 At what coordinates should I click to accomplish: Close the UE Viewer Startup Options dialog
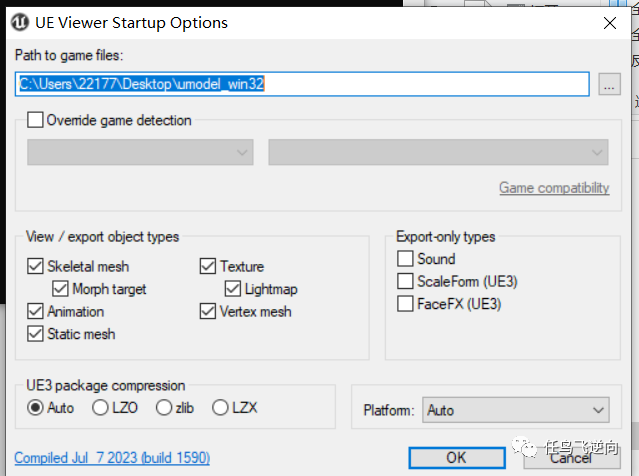(x=610, y=23)
